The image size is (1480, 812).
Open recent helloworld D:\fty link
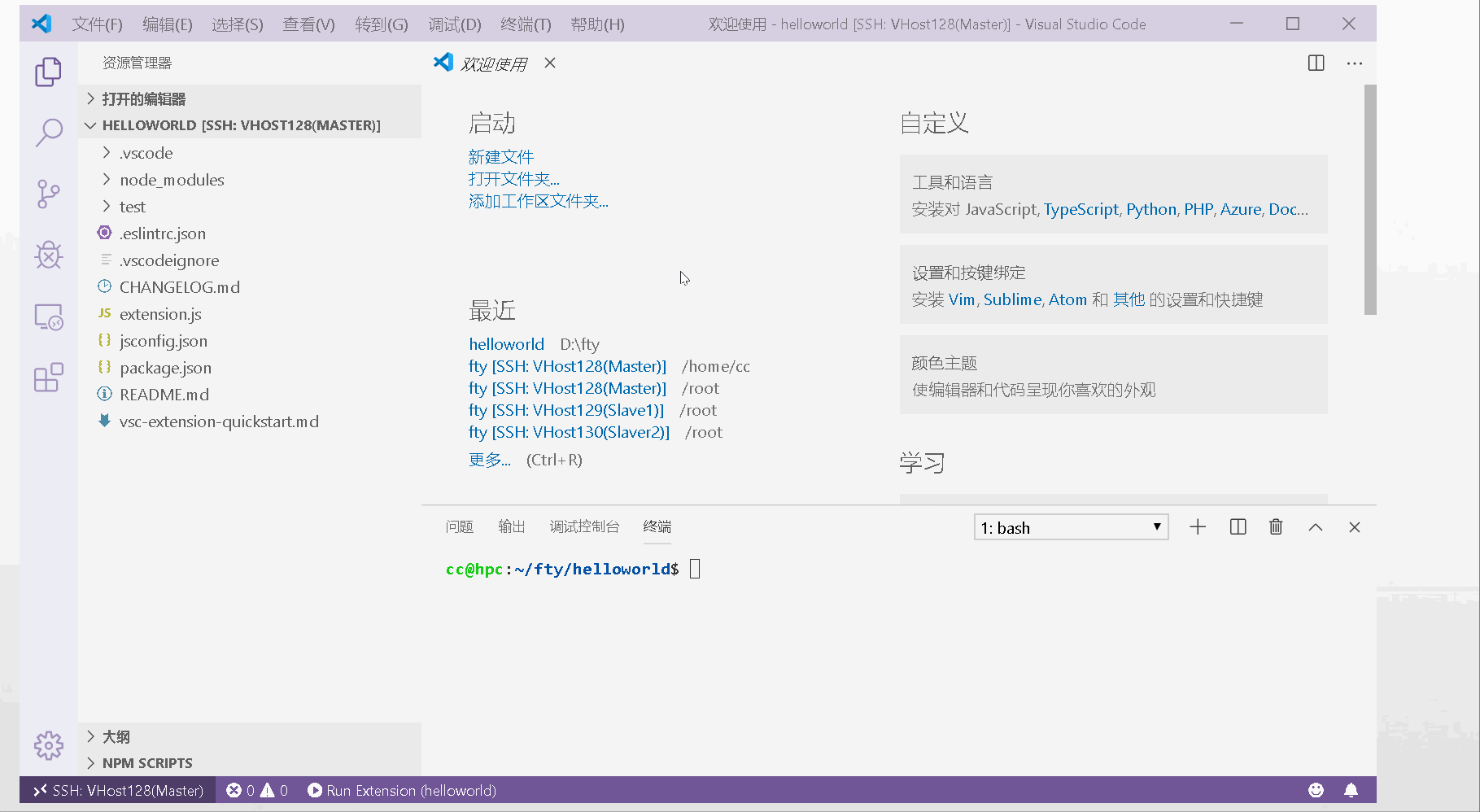point(506,344)
